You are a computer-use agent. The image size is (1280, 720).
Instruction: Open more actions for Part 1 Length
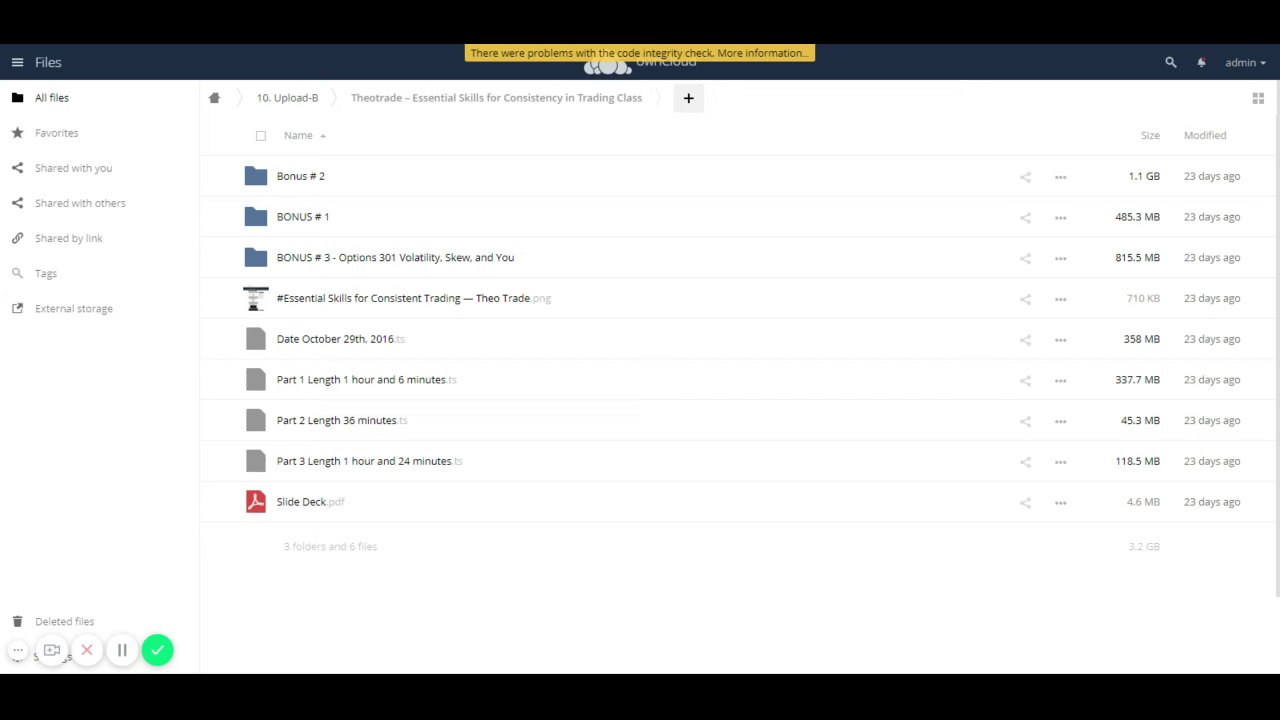[x=1060, y=381]
